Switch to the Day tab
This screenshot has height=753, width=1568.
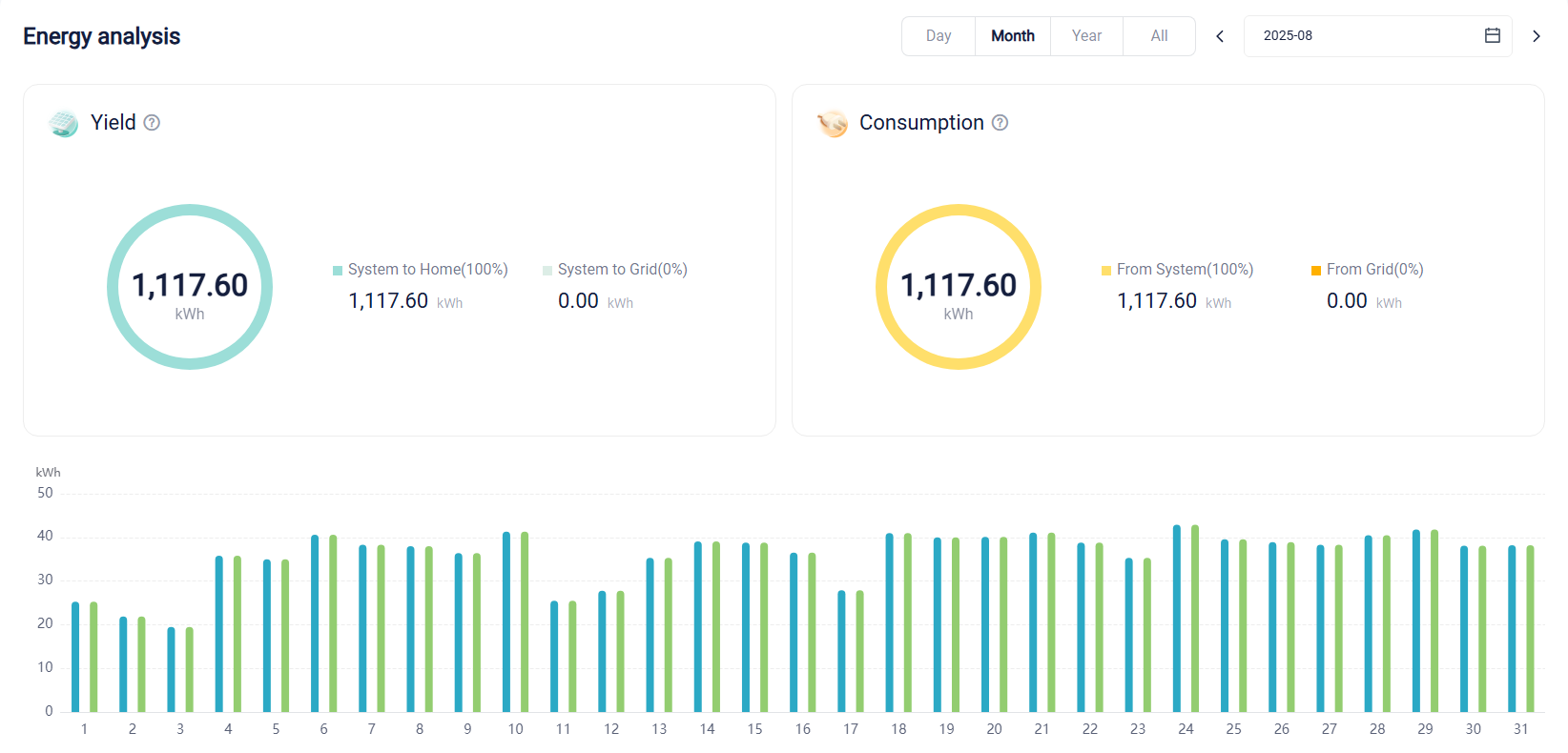939,36
